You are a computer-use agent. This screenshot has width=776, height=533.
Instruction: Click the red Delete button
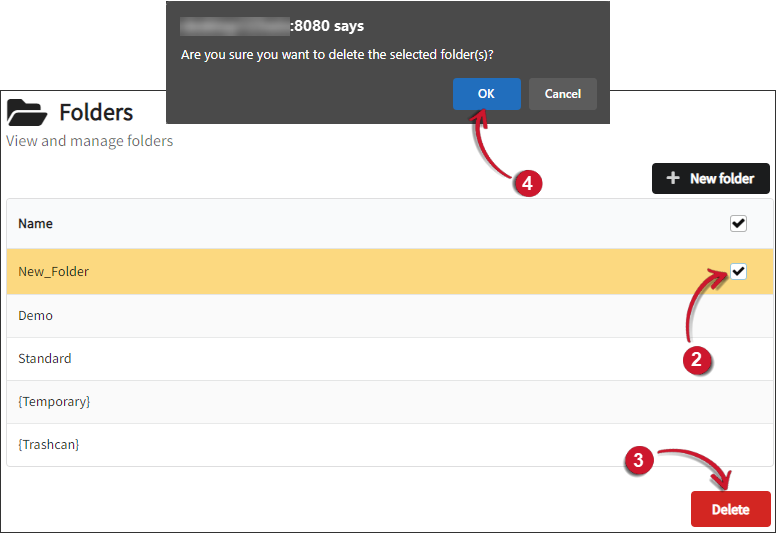[x=730, y=509]
